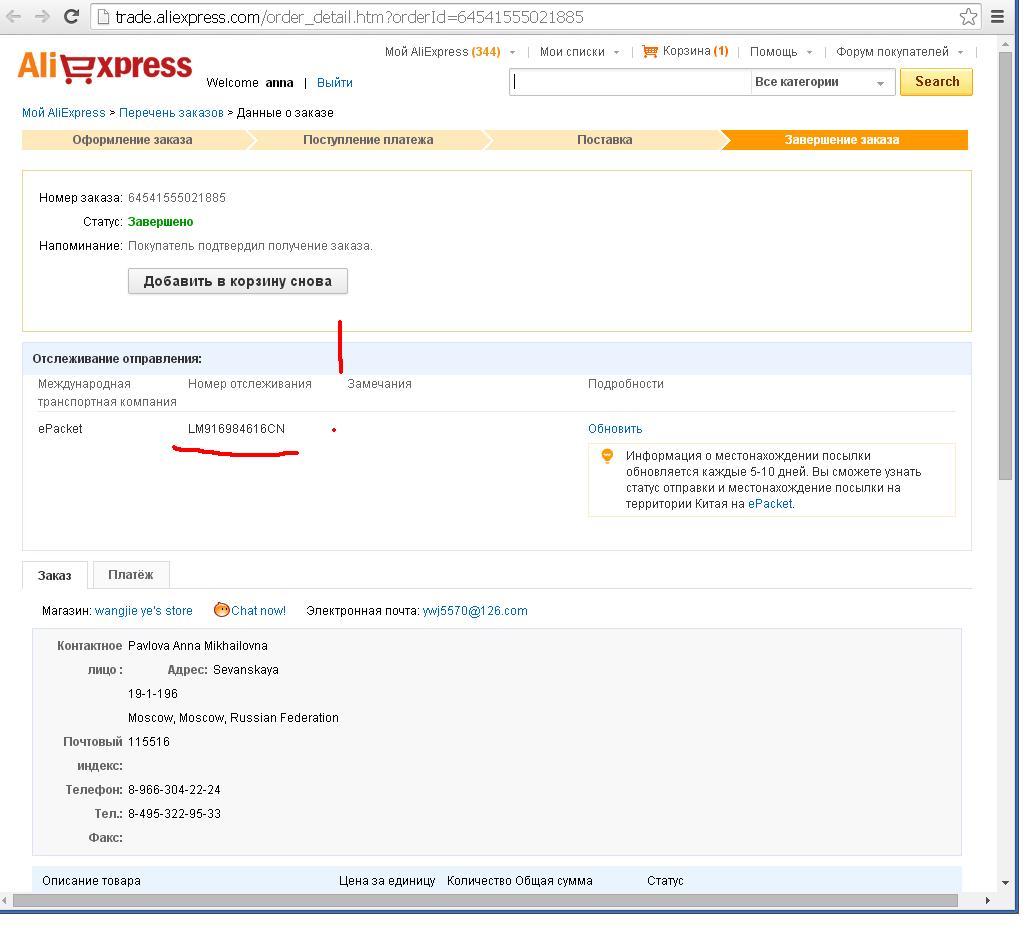Switch to the Заказ tab
Viewport: 1028px width, 931px height.
(x=54, y=575)
